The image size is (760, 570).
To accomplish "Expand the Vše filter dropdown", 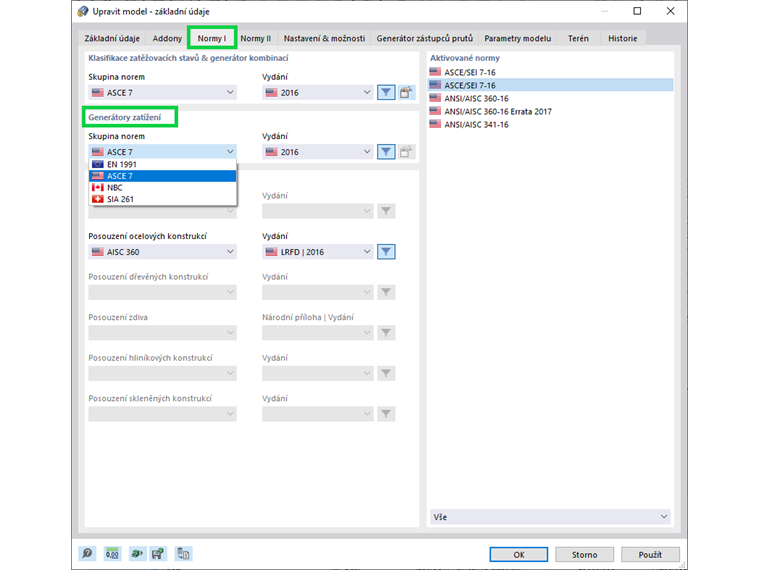I will pos(550,517).
